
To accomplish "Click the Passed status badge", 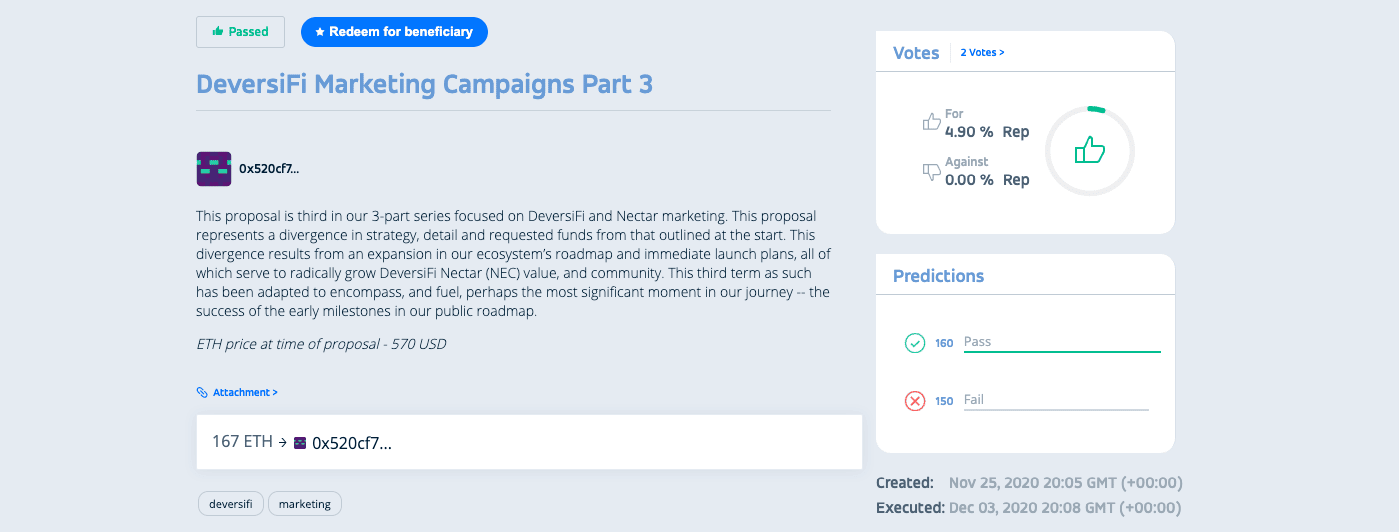I will [x=240, y=32].
